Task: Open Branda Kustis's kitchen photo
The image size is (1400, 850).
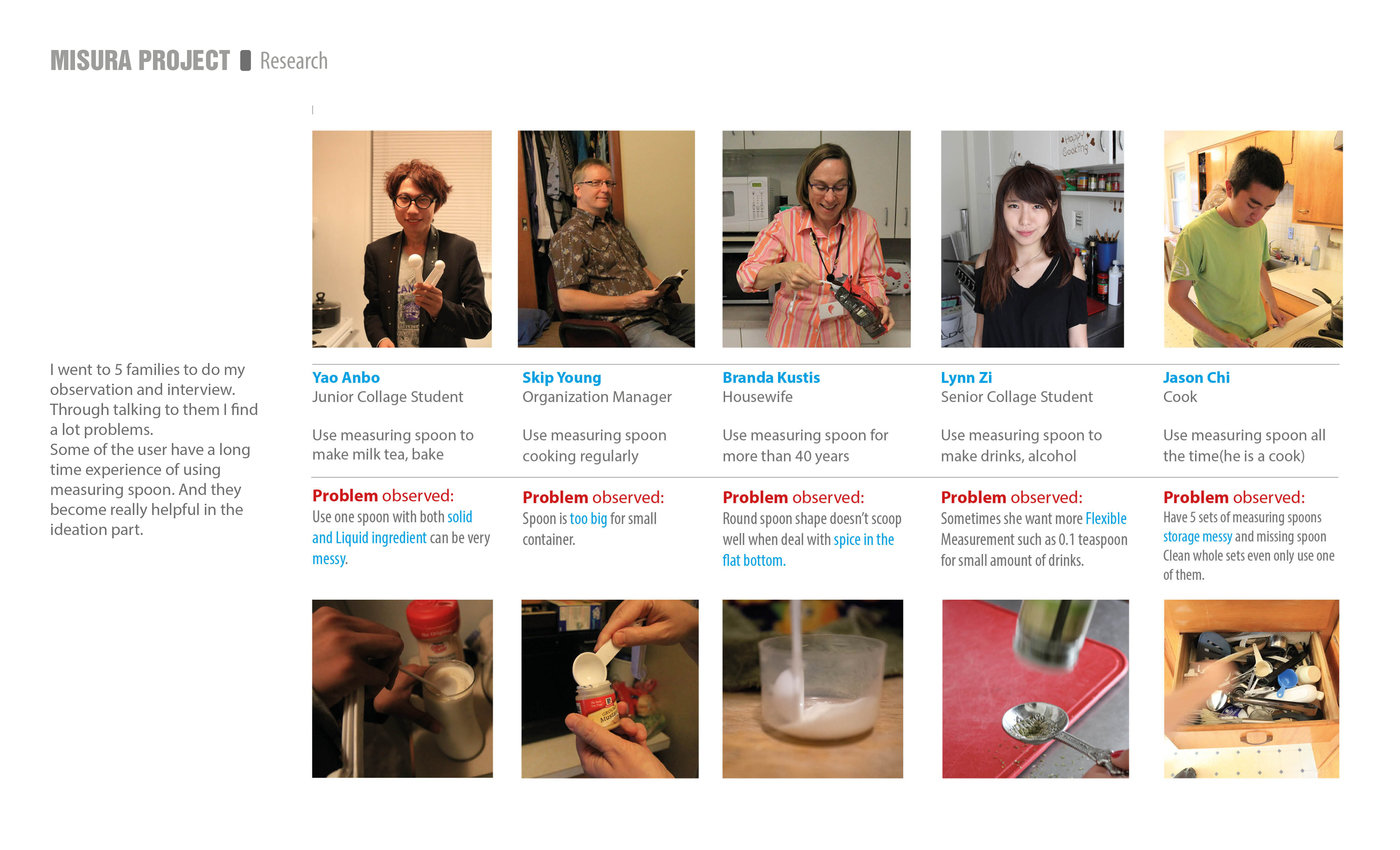Action: 816,239
